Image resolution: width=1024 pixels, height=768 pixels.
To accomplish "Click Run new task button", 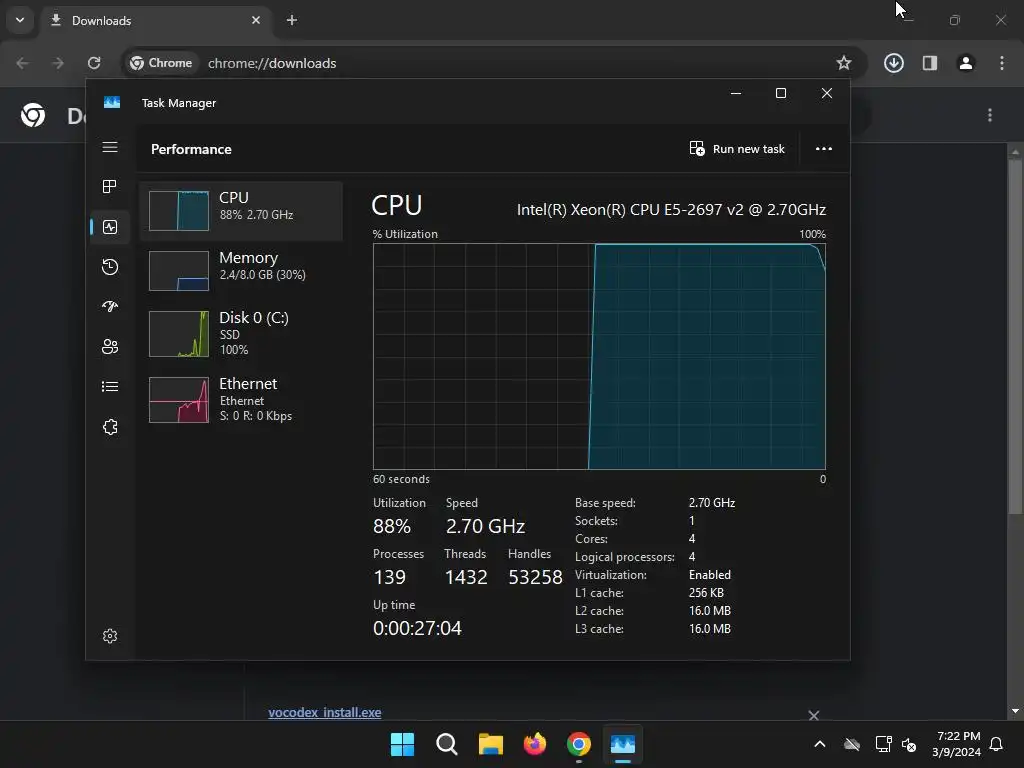I will (x=737, y=149).
